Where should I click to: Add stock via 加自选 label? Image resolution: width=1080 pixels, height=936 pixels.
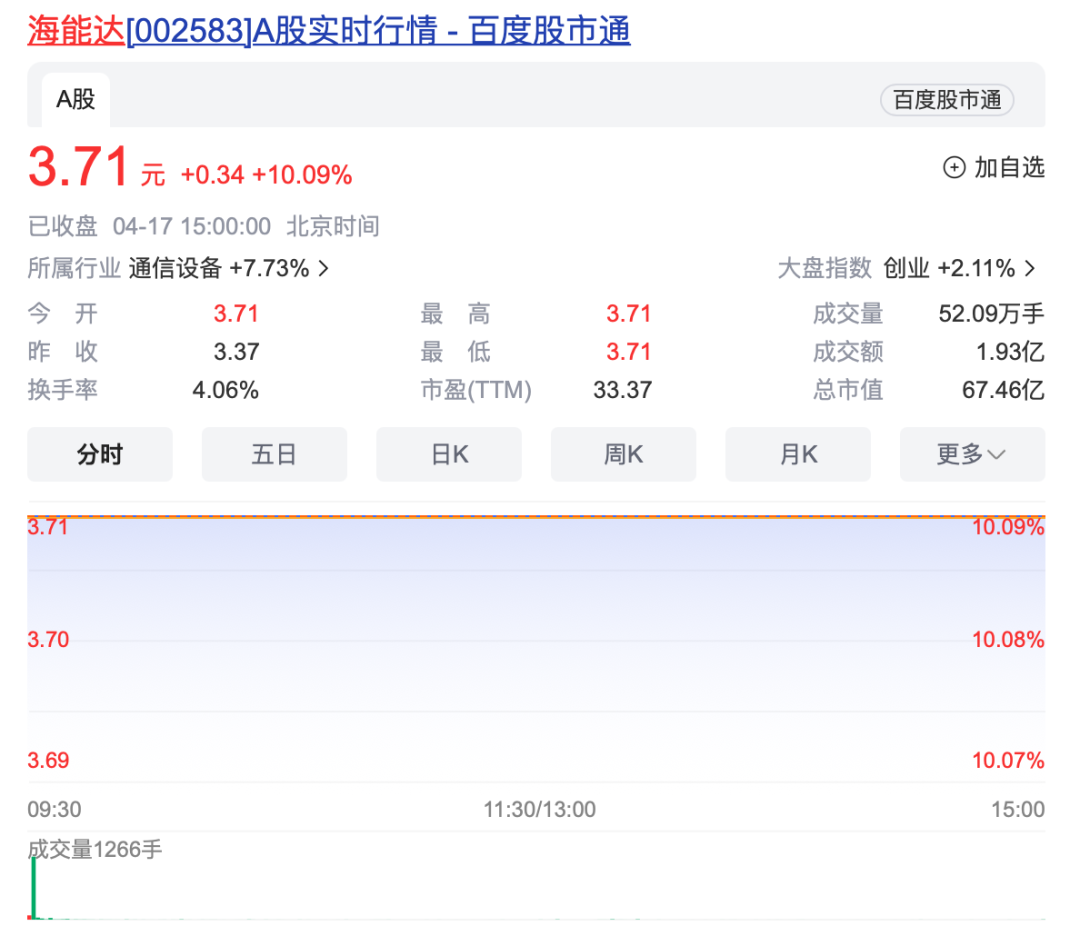coord(1009,167)
